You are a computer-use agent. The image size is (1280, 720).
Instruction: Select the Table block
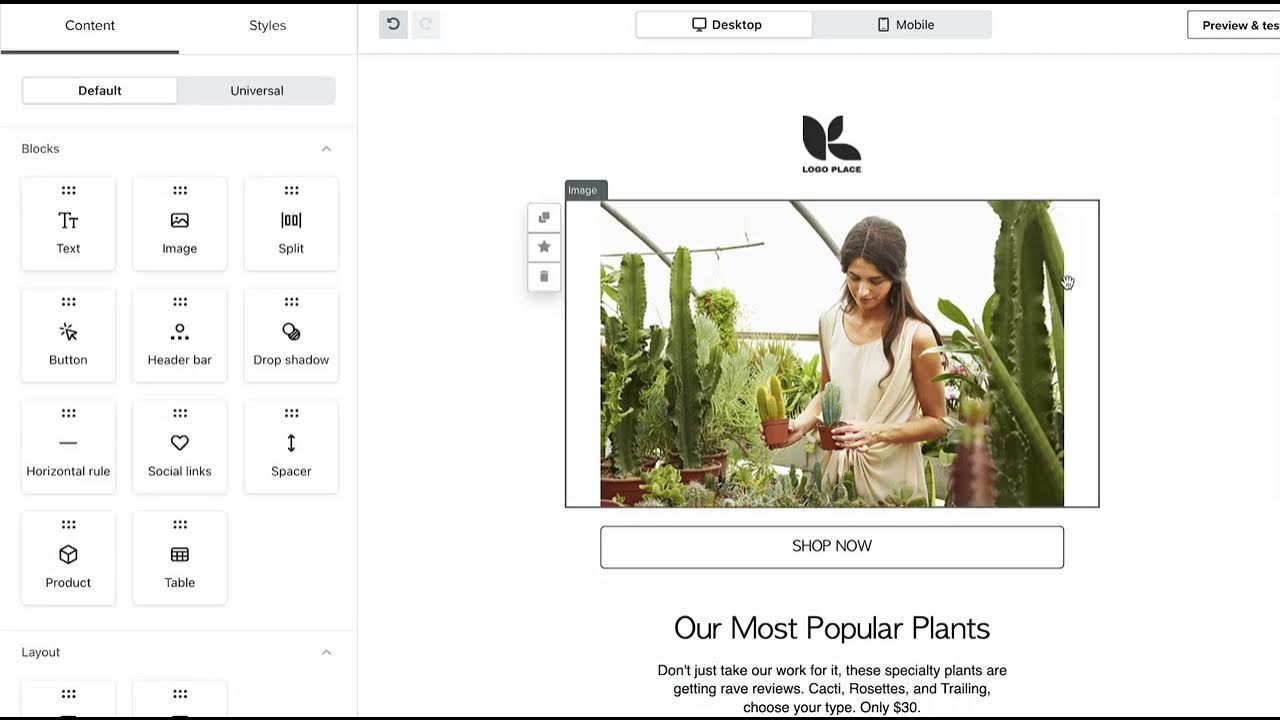tap(180, 558)
